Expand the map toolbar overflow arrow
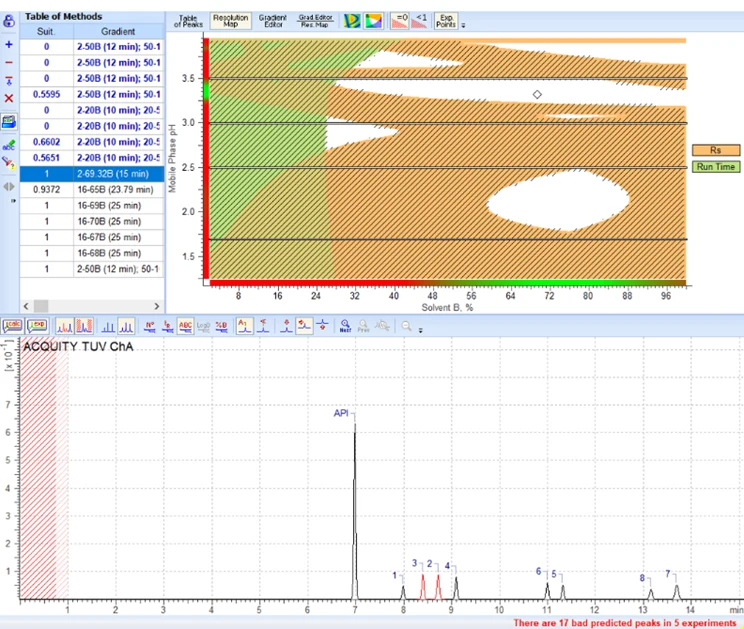 [x=463, y=25]
